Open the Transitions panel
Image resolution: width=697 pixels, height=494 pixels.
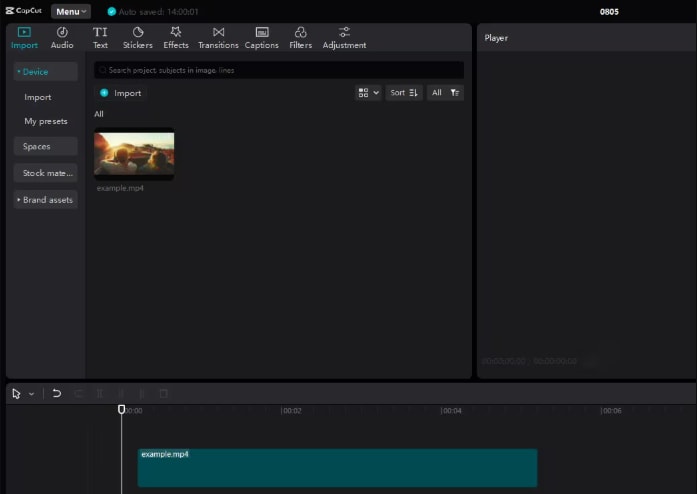218,38
